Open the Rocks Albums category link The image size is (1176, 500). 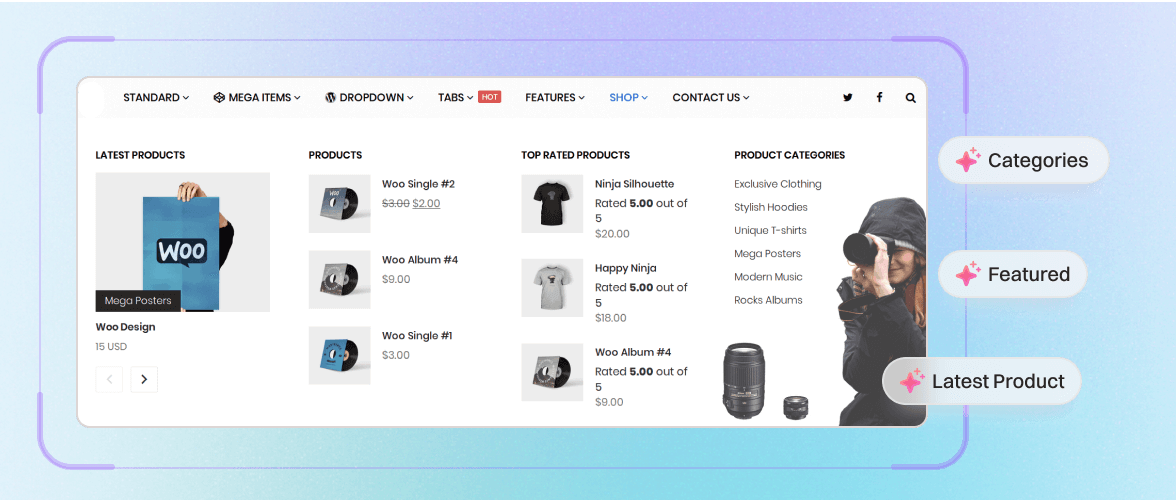768,300
